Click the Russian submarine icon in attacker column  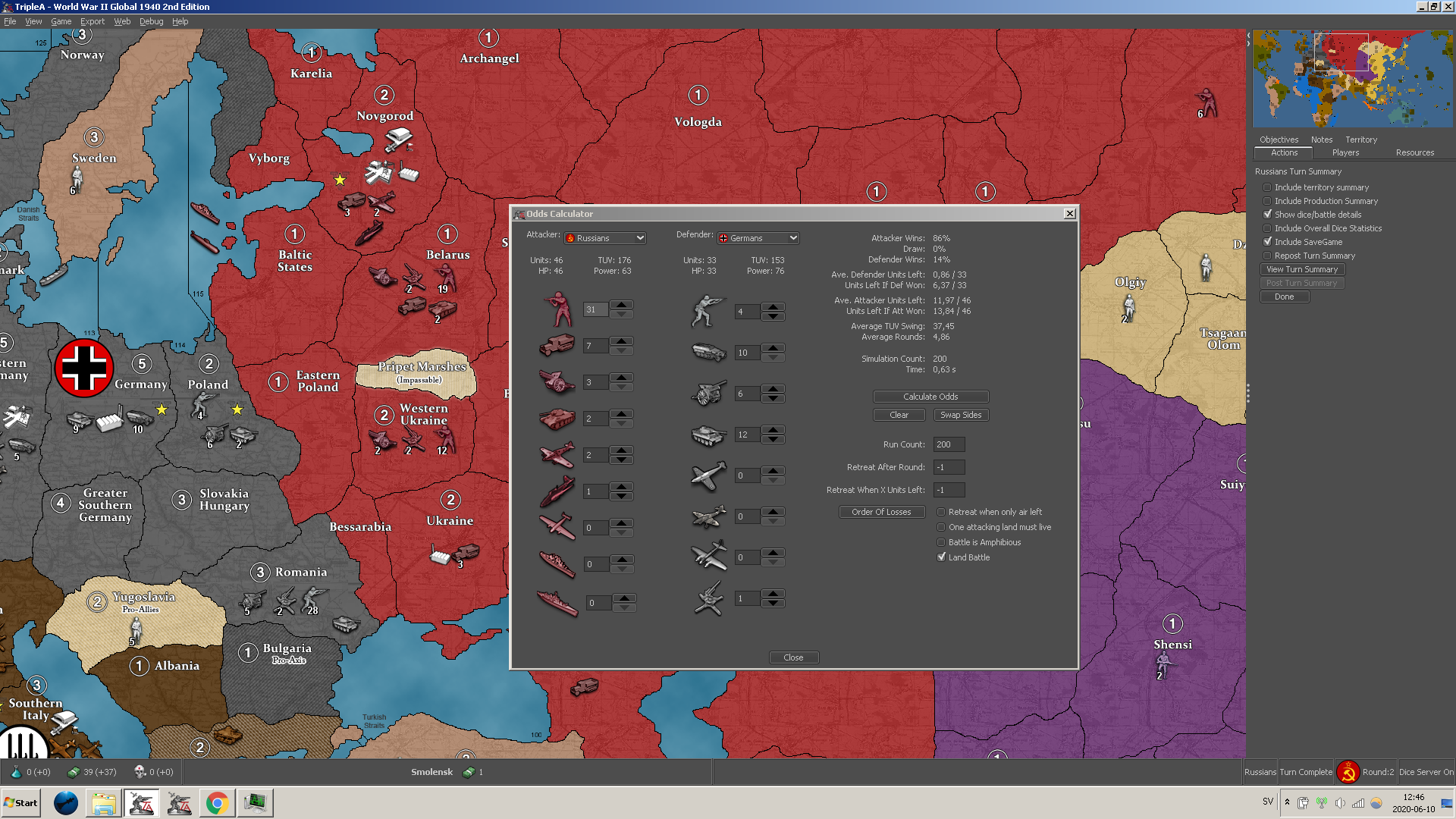click(557, 491)
